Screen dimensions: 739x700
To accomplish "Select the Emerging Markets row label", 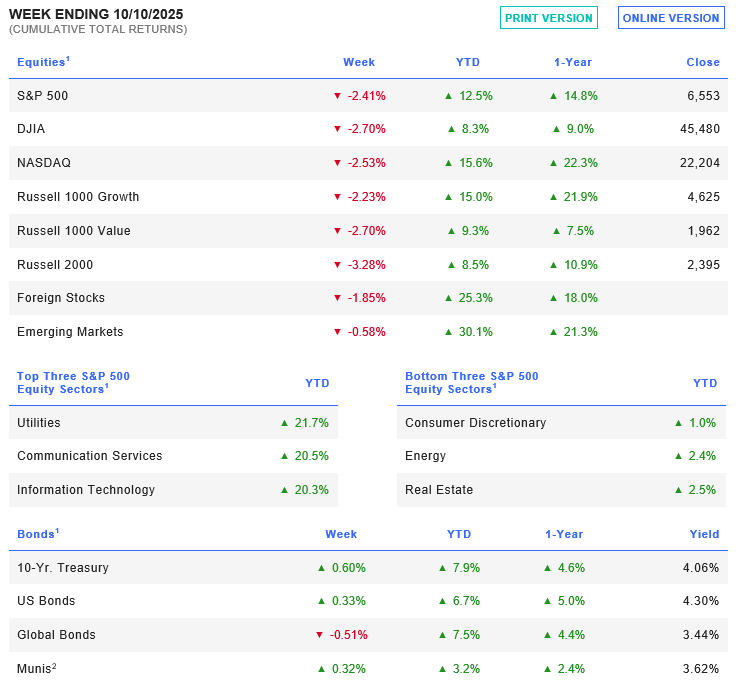I will (70, 331).
